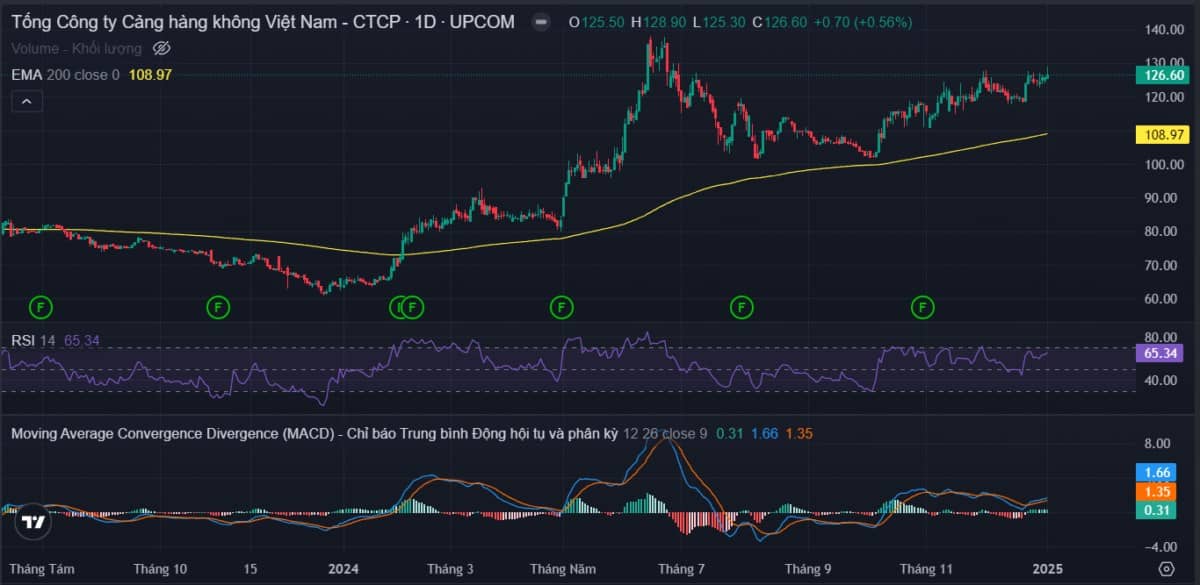Open chart settings via the gear icon
Screen dimensions: 1200x585
click(x=1166, y=568)
